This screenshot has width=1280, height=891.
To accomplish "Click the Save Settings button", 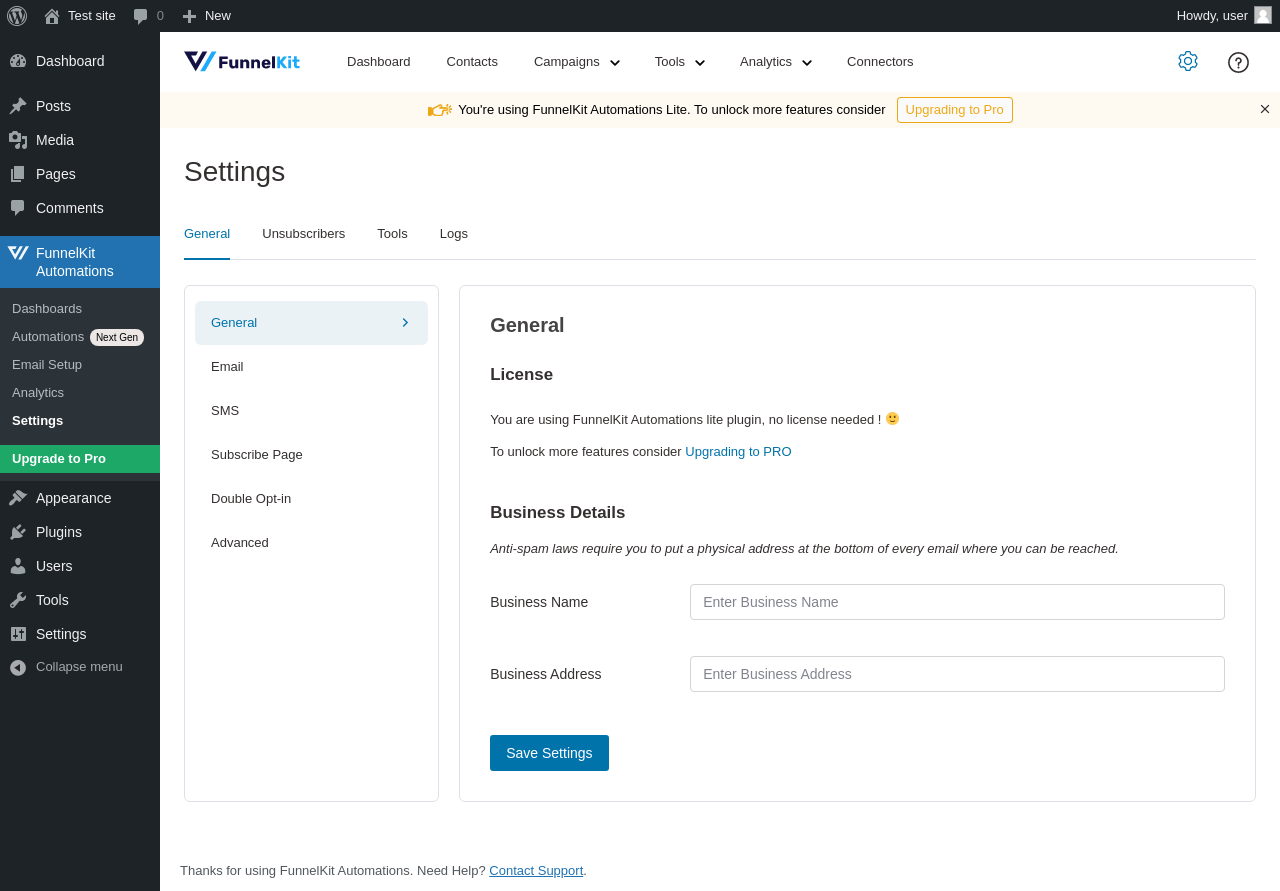I will pyautogui.click(x=549, y=753).
